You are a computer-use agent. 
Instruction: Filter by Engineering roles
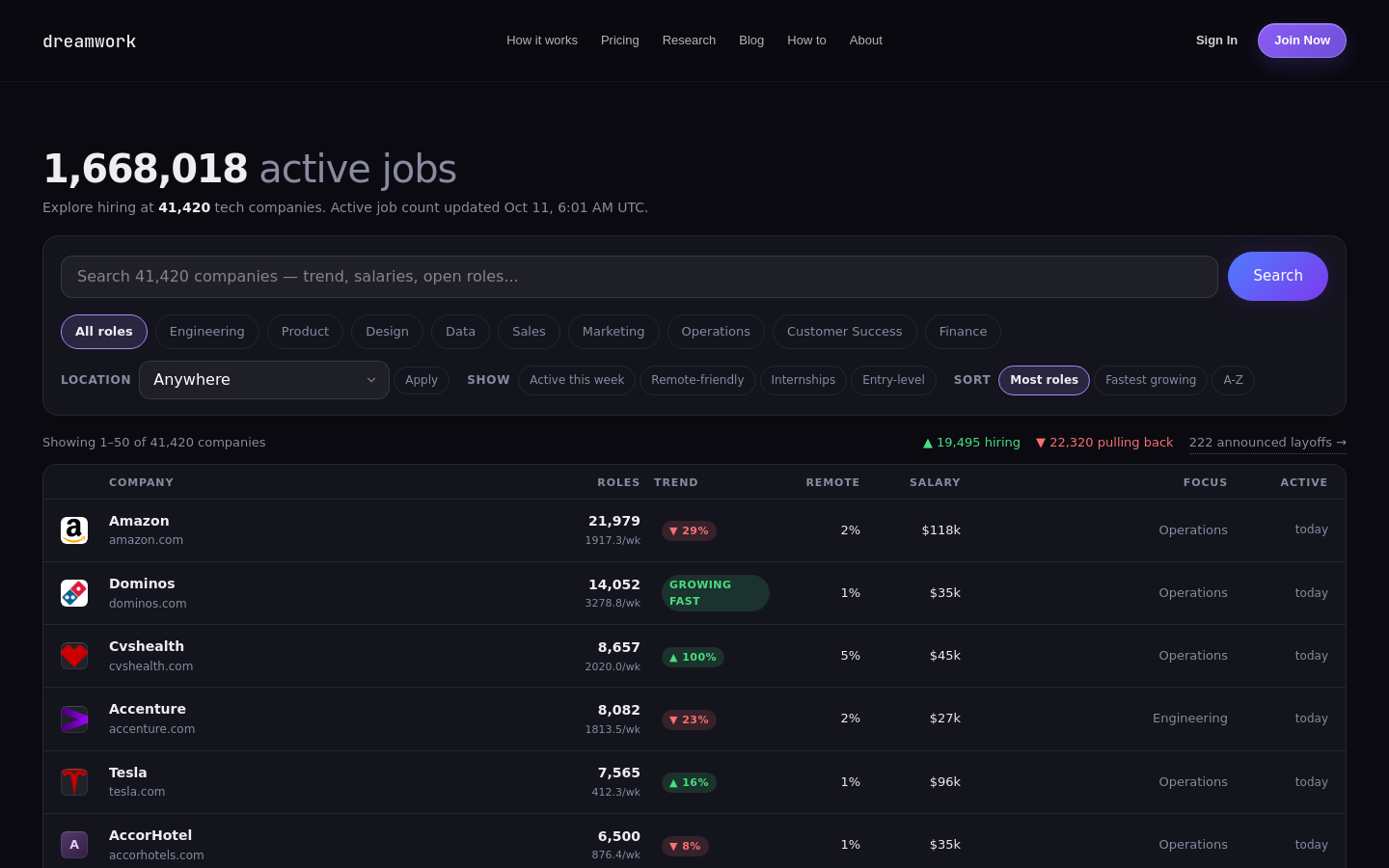(x=207, y=332)
